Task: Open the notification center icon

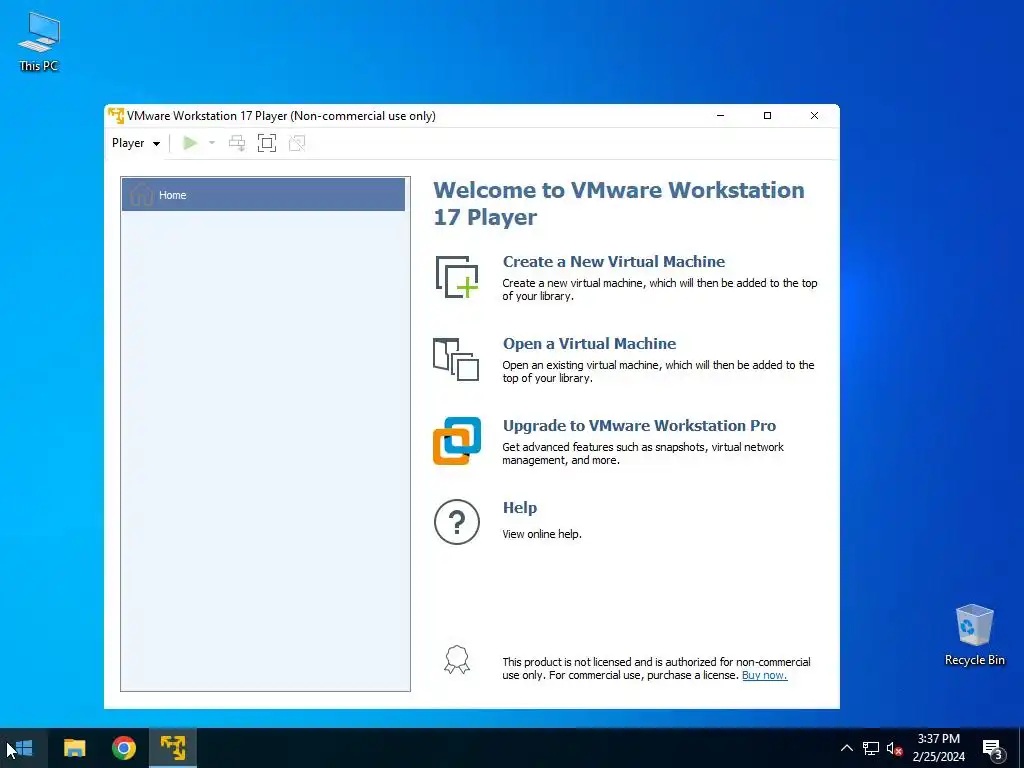Action: (x=993, y=748)
